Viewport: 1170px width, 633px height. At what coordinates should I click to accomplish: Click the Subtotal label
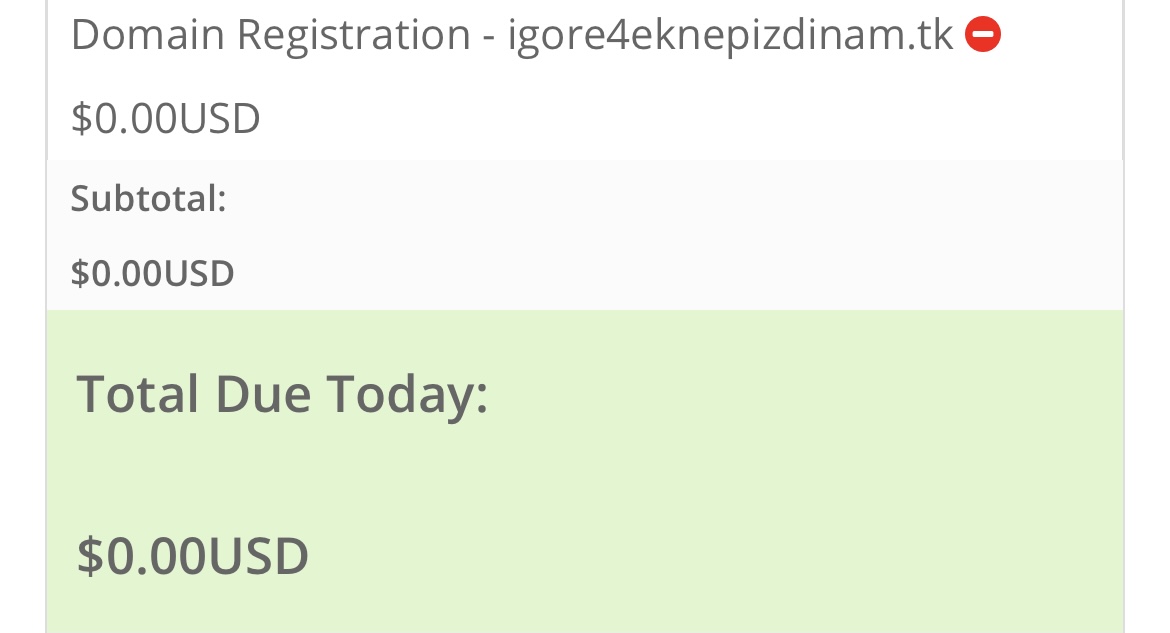[149, 199]
